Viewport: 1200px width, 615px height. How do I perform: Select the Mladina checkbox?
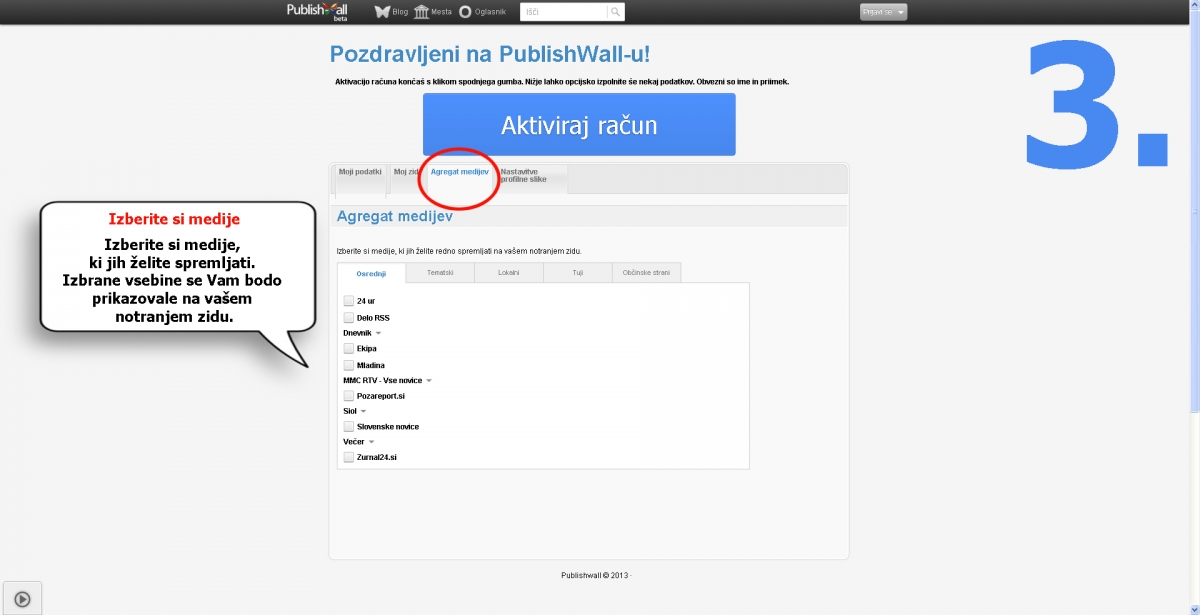(349, 365)
